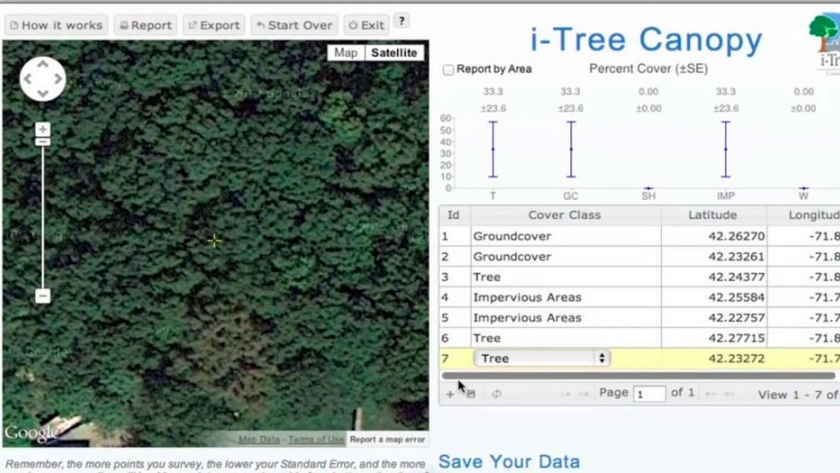840x473 pixels.
Task: Go to previous page arrow in pager
Action: tap(584, 394)
